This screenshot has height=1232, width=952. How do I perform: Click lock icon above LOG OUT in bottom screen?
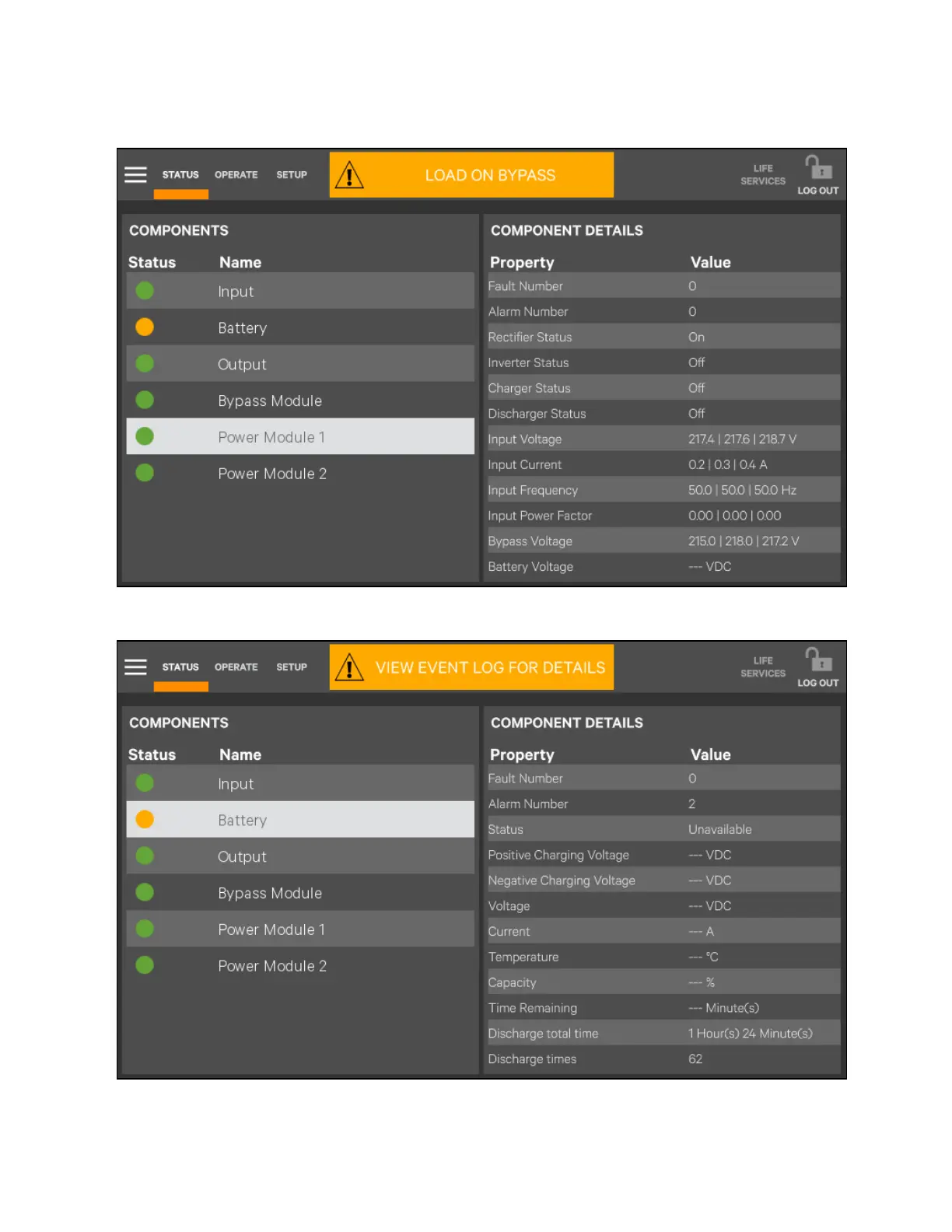click(818, 659)
